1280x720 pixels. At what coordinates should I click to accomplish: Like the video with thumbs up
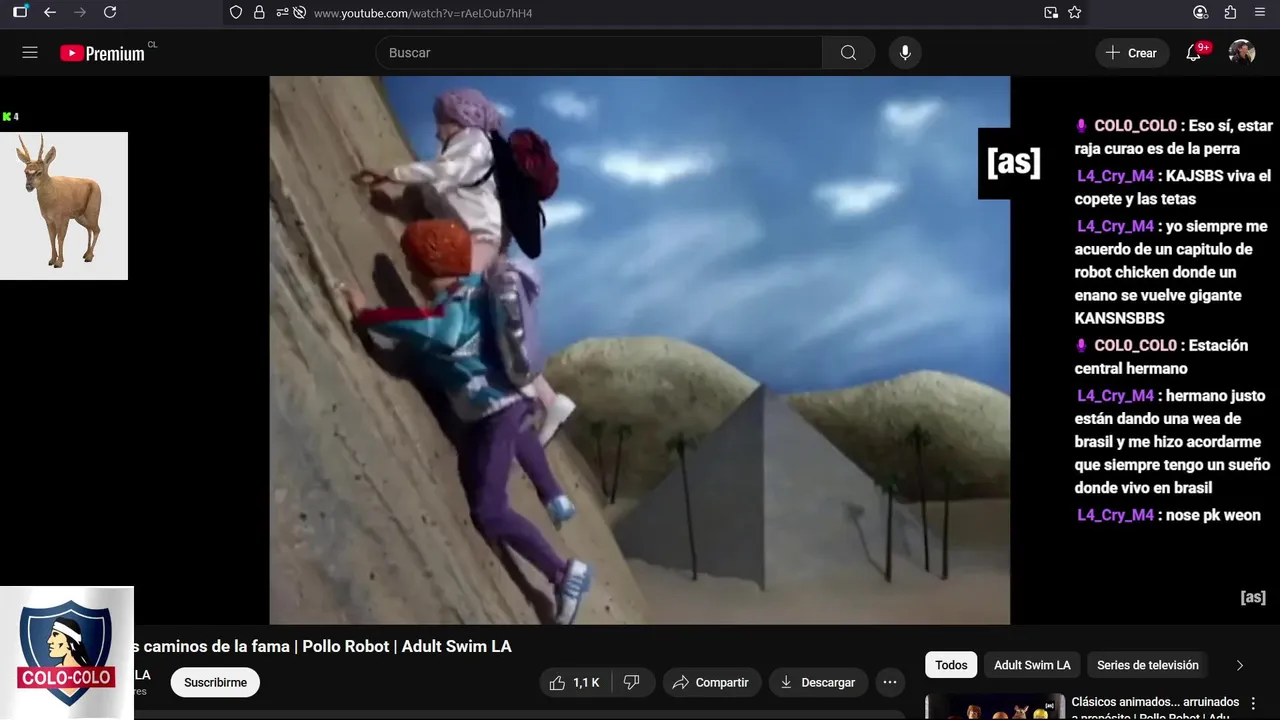coord(574,682)
